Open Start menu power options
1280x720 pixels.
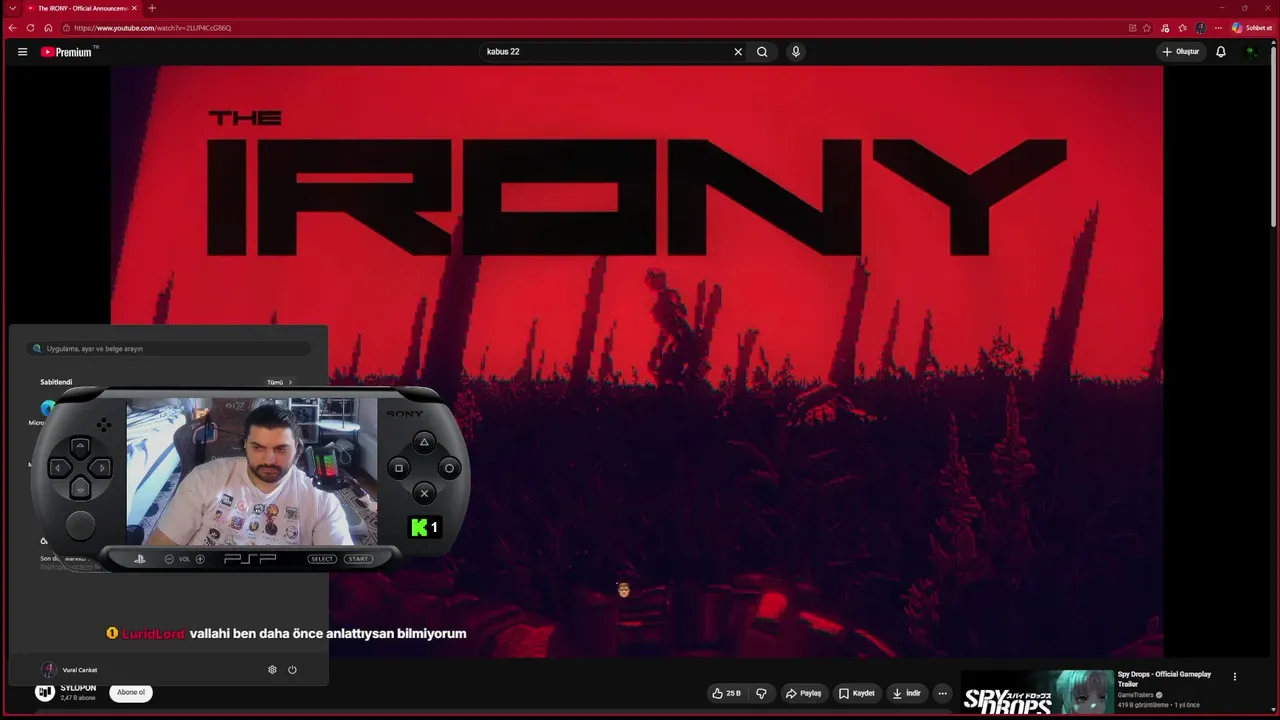point(292,670)
